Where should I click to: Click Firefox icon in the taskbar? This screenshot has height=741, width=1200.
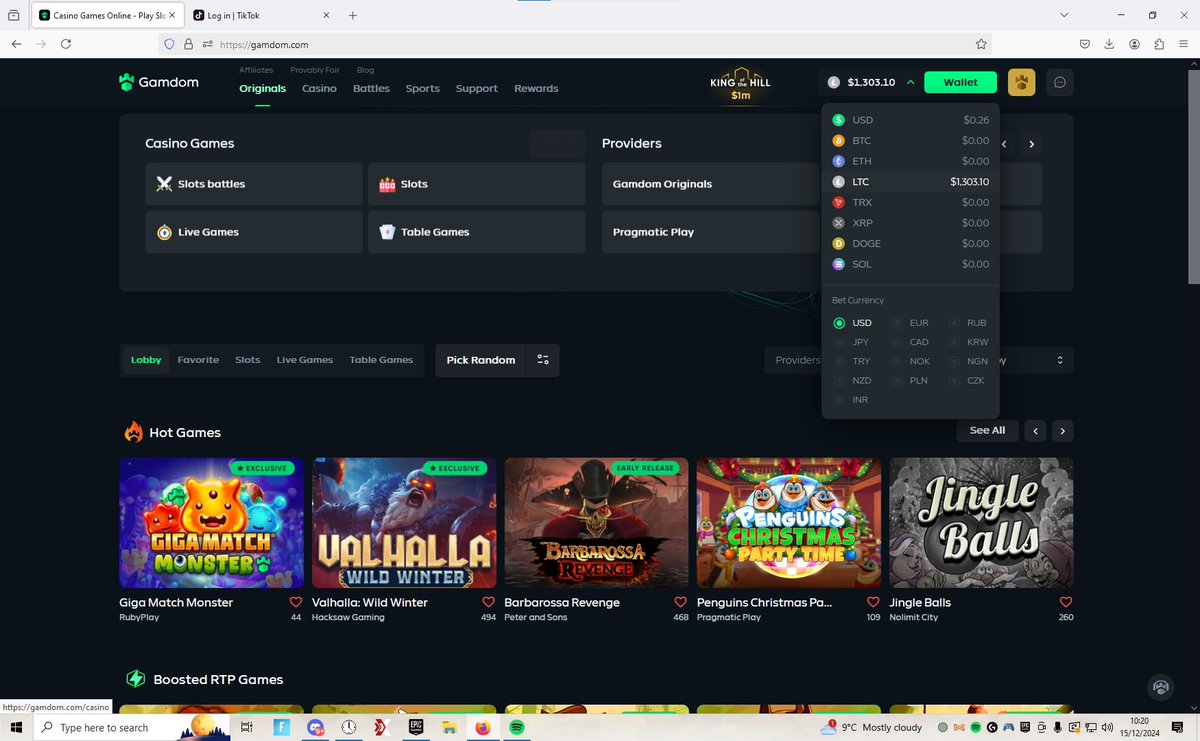pyautogui.click(x=483, y=727)
